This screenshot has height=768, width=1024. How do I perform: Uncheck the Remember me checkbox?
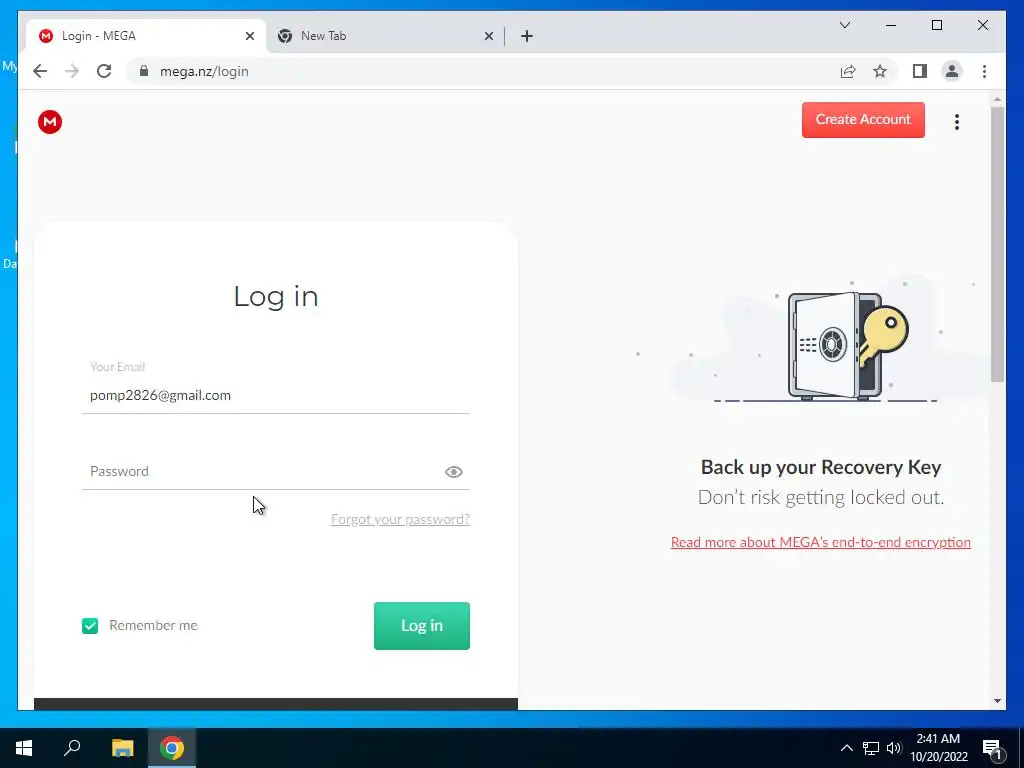tap(90, 626)
